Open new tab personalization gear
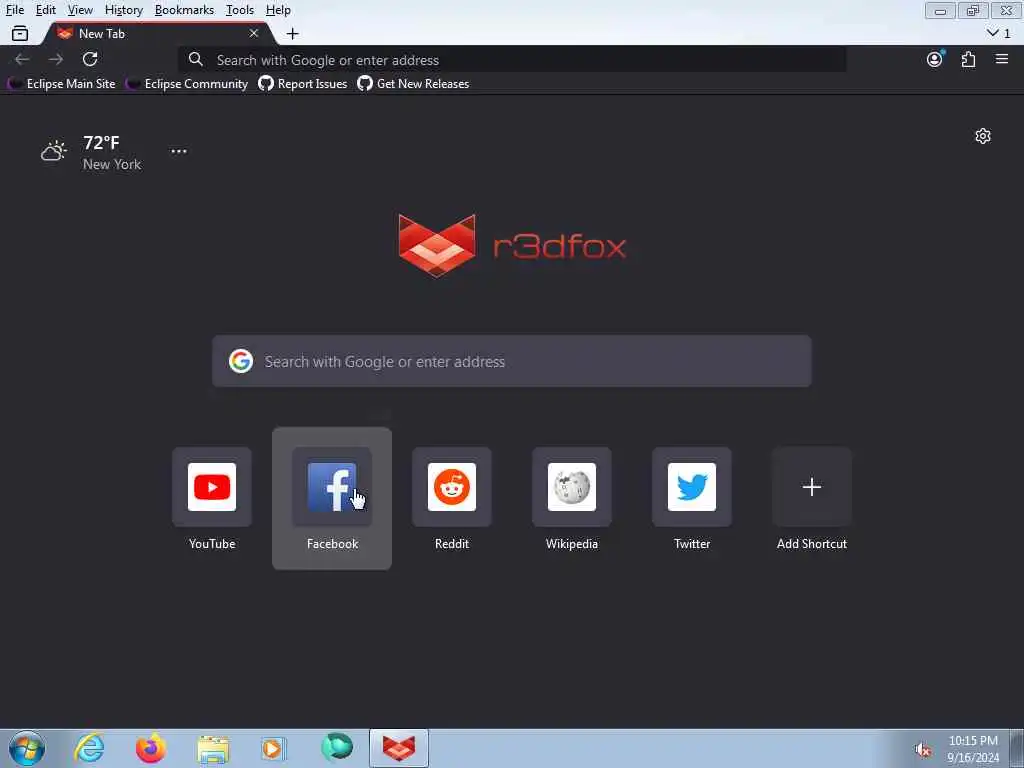Viewport: 1024px width, 768px height. (983, 136)
